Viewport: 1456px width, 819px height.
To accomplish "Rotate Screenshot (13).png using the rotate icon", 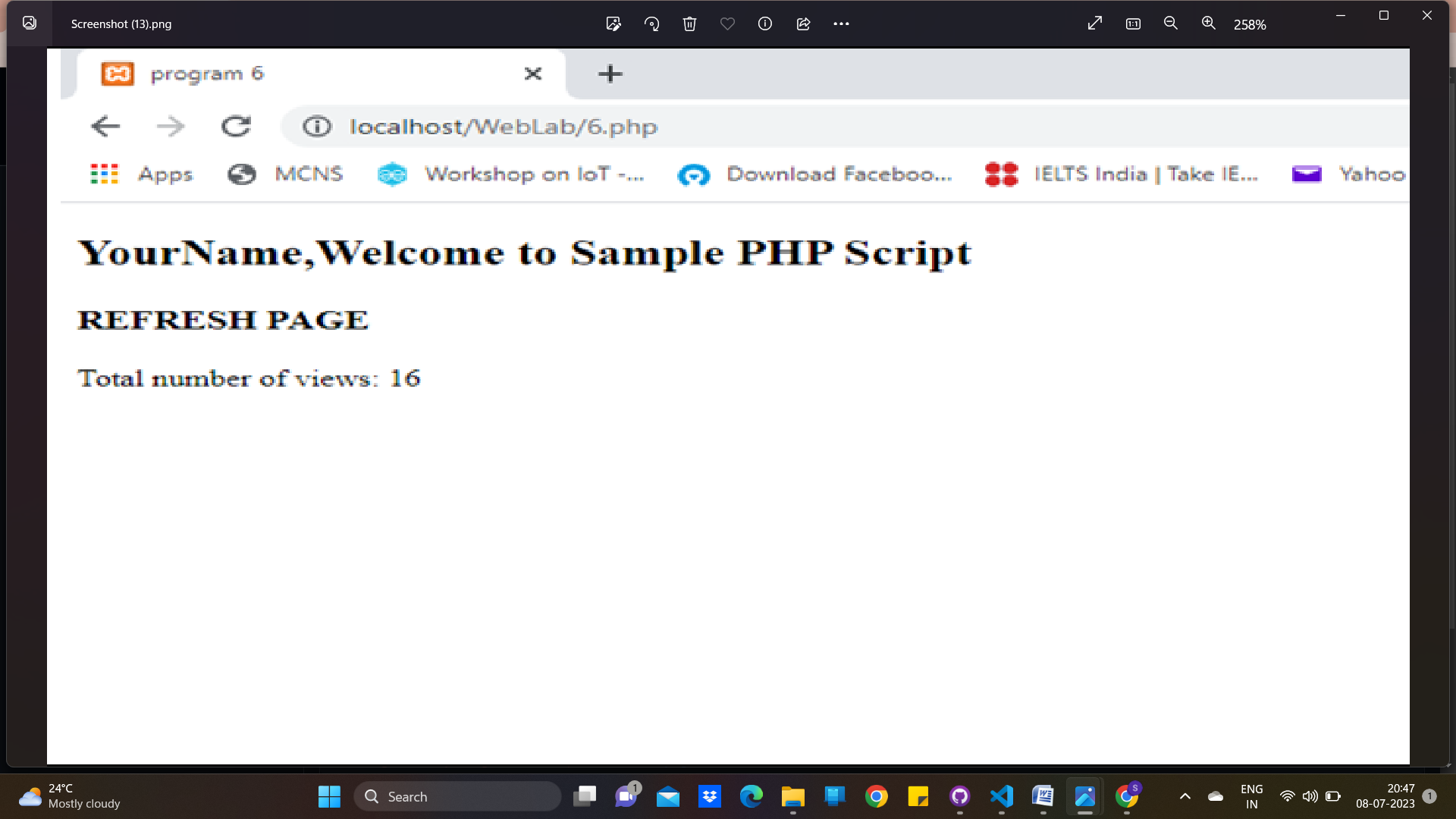I will tap(651, 24).
